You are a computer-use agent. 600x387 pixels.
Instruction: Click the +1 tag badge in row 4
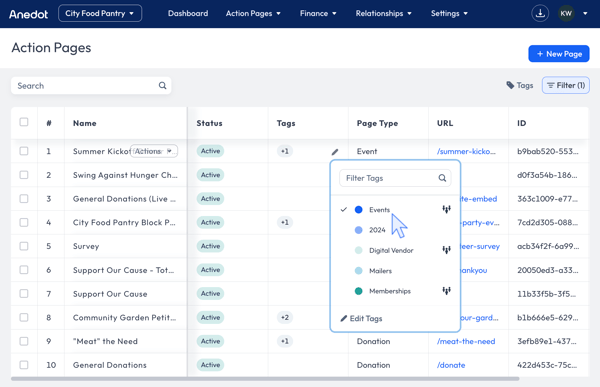coord(285,222)
